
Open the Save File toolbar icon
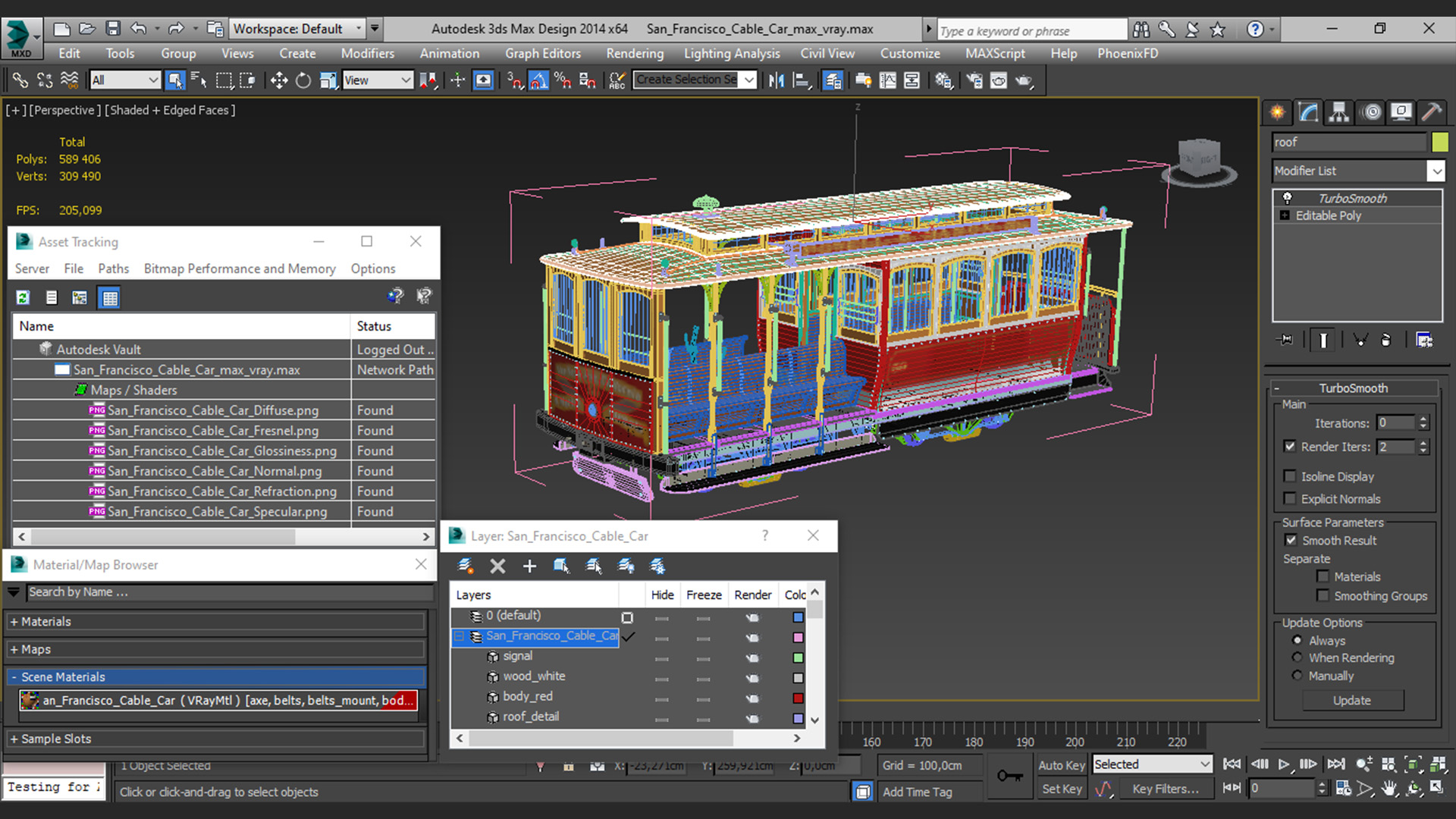point(113,29)
